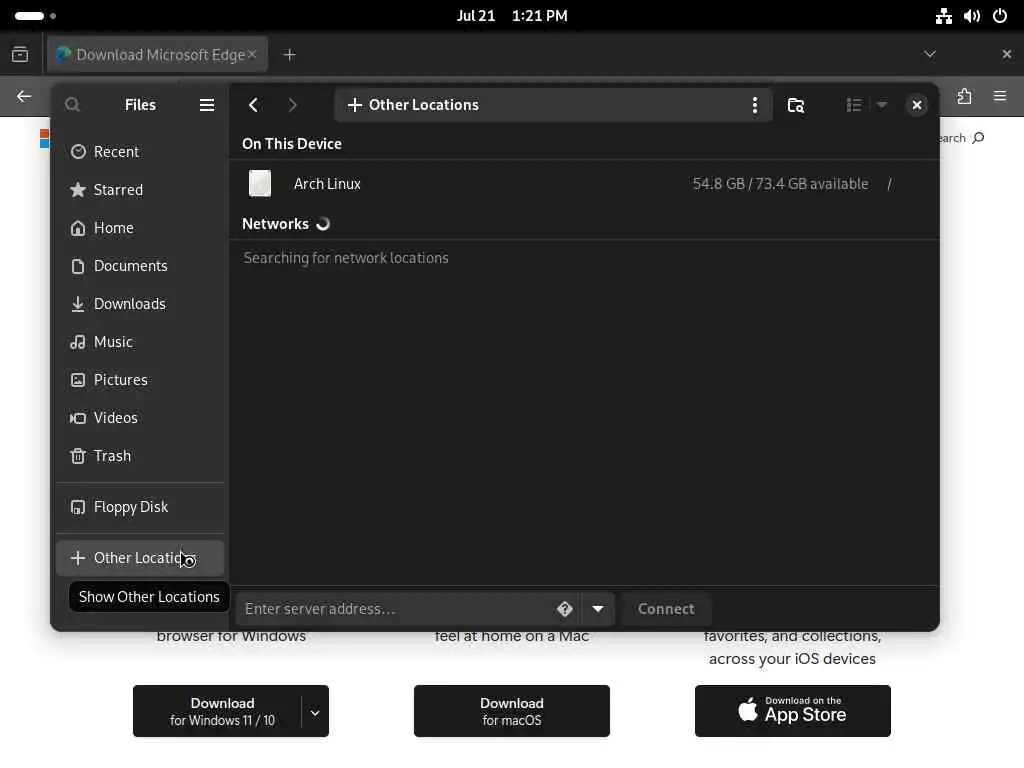Open the Videos folder
Screen dimensions: 1024x768
tap(140, 417)
